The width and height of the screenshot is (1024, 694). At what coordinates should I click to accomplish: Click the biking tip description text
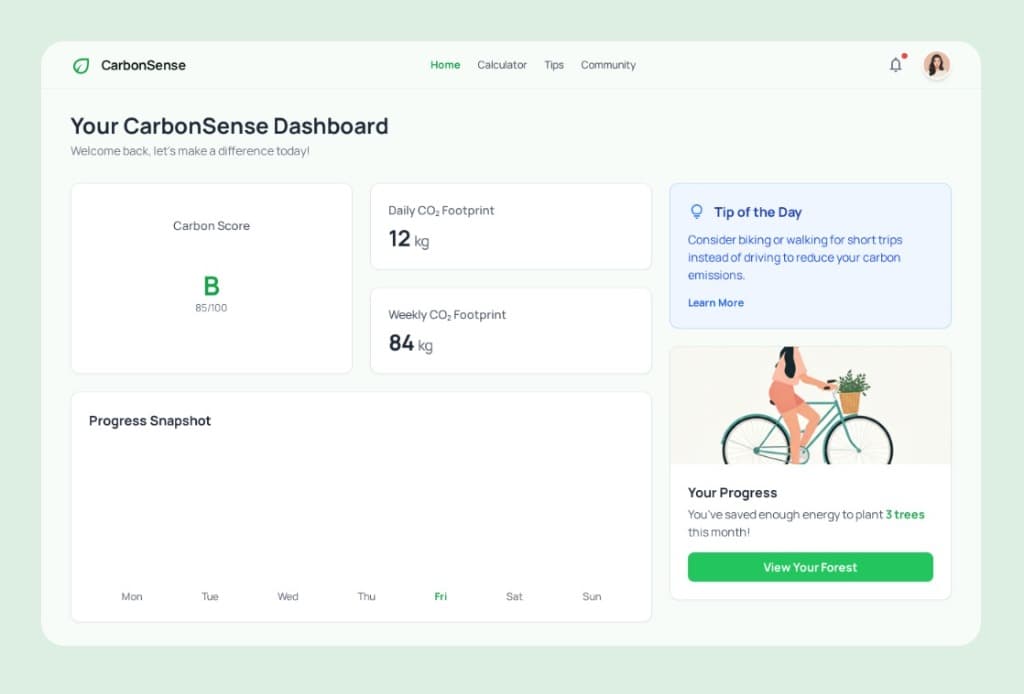click(795, 257)
